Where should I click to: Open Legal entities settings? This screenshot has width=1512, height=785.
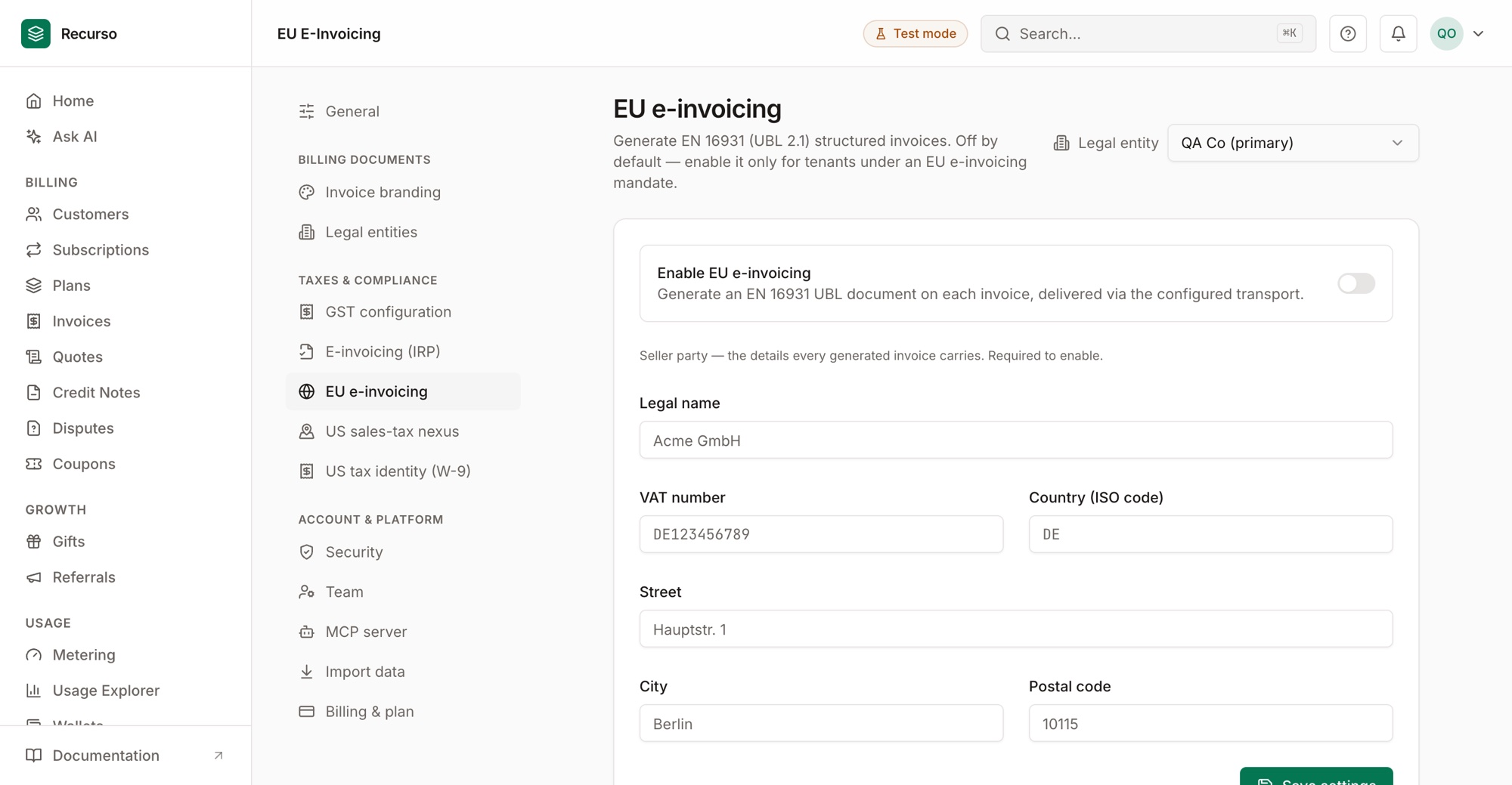tap(403, 232)
